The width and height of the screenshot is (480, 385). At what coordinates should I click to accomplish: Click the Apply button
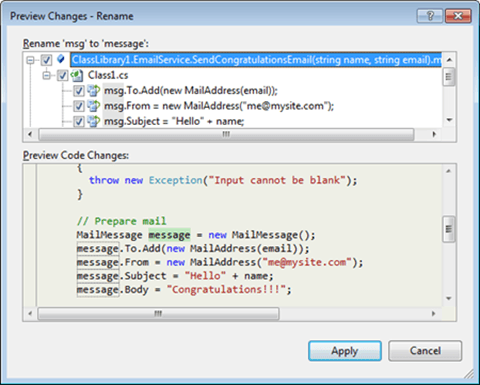345,351
